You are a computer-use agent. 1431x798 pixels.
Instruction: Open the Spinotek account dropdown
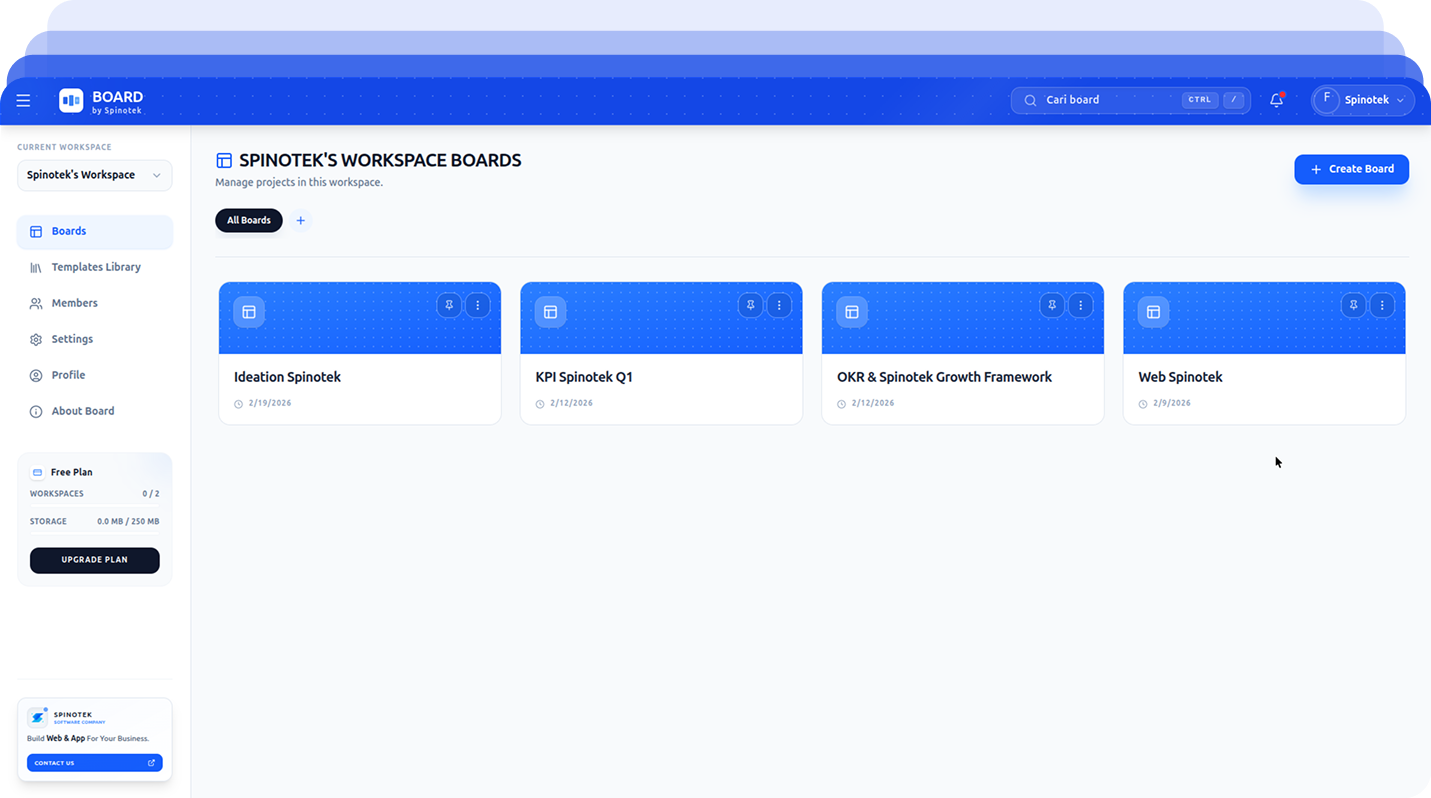click(1362, 100)
